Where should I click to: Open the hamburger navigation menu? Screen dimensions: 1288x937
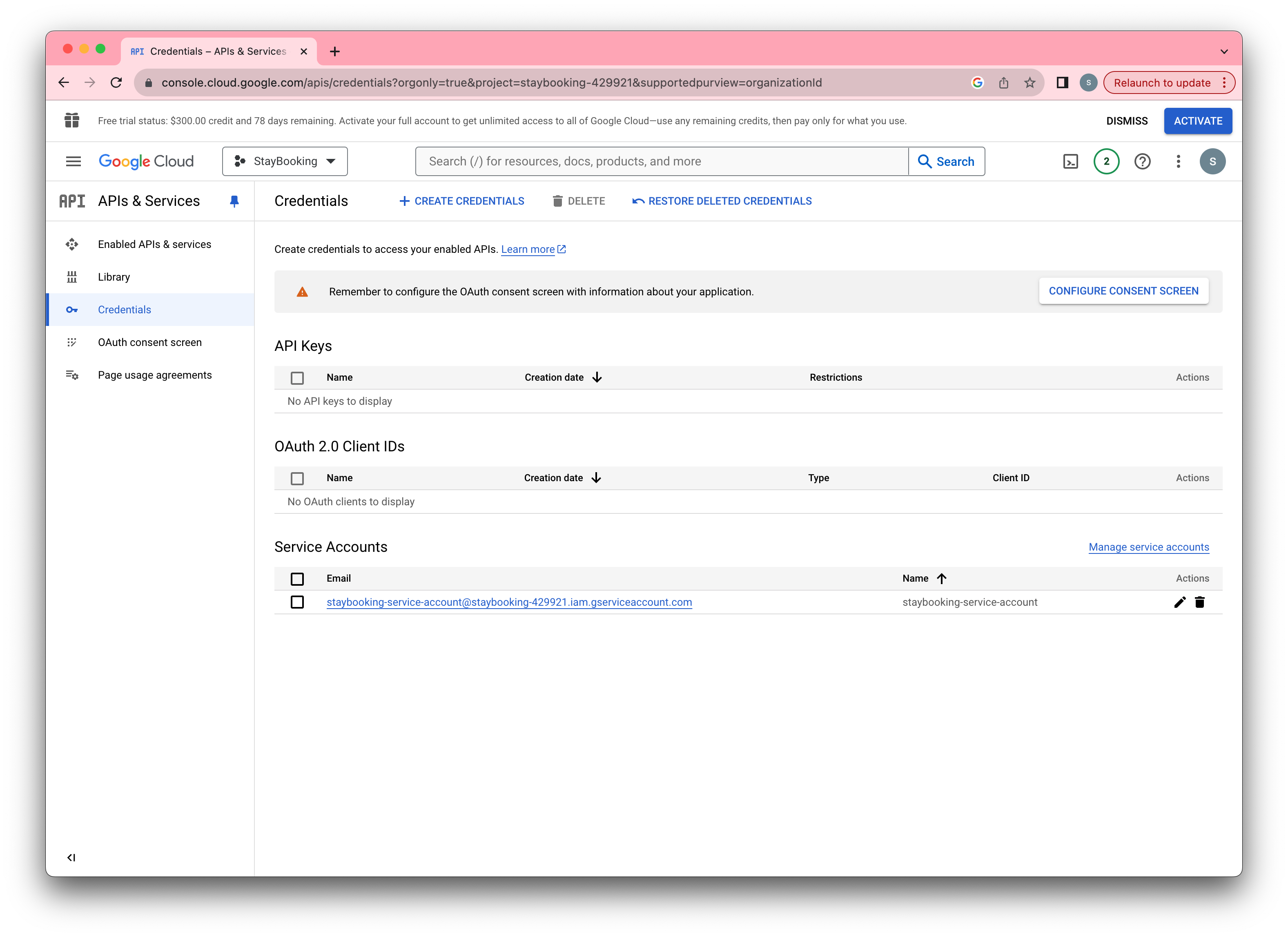pos(73,162)
